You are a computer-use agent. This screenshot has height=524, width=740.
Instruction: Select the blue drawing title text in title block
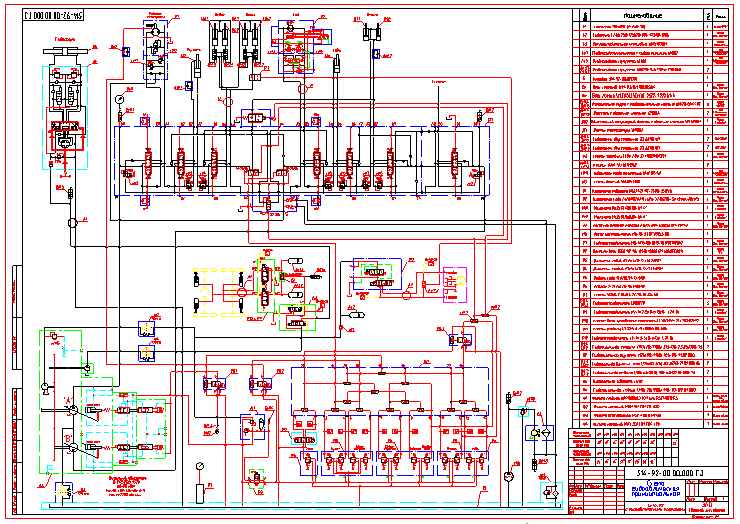(x=656, y=491)
